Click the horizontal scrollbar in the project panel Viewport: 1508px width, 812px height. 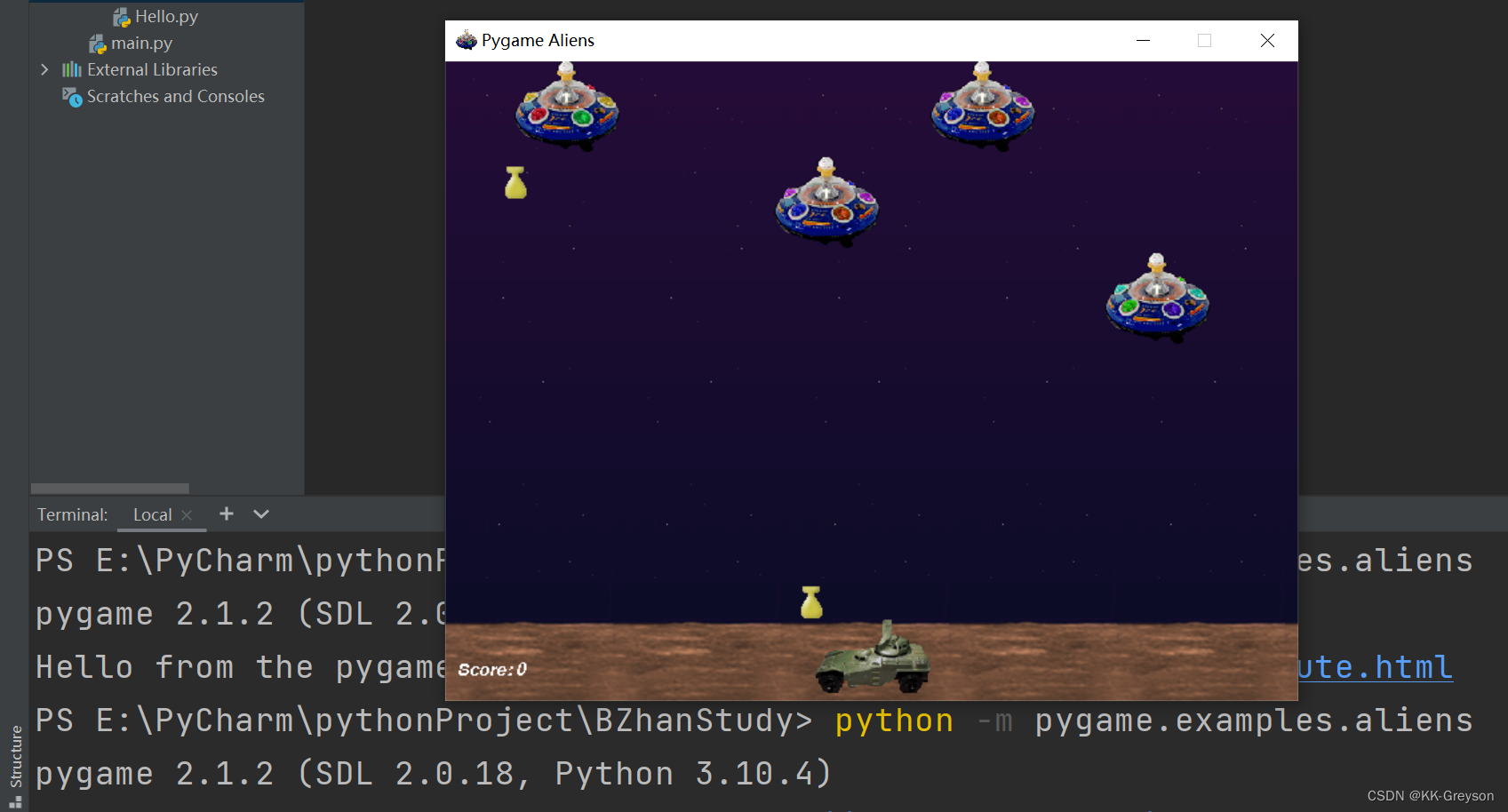(x=109, y=488)
